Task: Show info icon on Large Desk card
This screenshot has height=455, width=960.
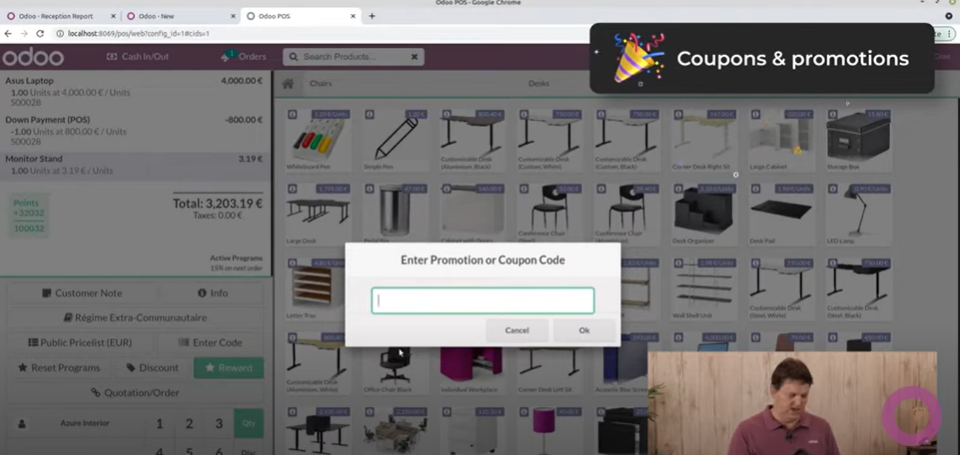Action: point(293,189)
